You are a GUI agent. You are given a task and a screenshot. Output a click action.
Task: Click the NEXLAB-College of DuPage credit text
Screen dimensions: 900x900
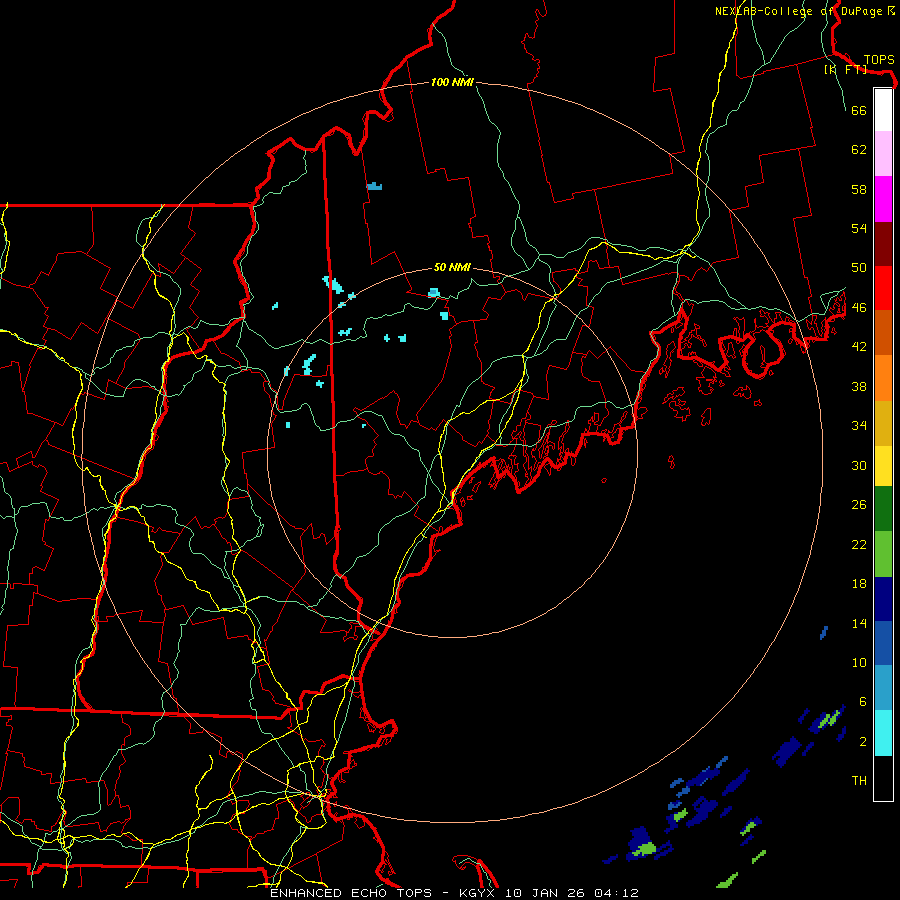point(805,11)
